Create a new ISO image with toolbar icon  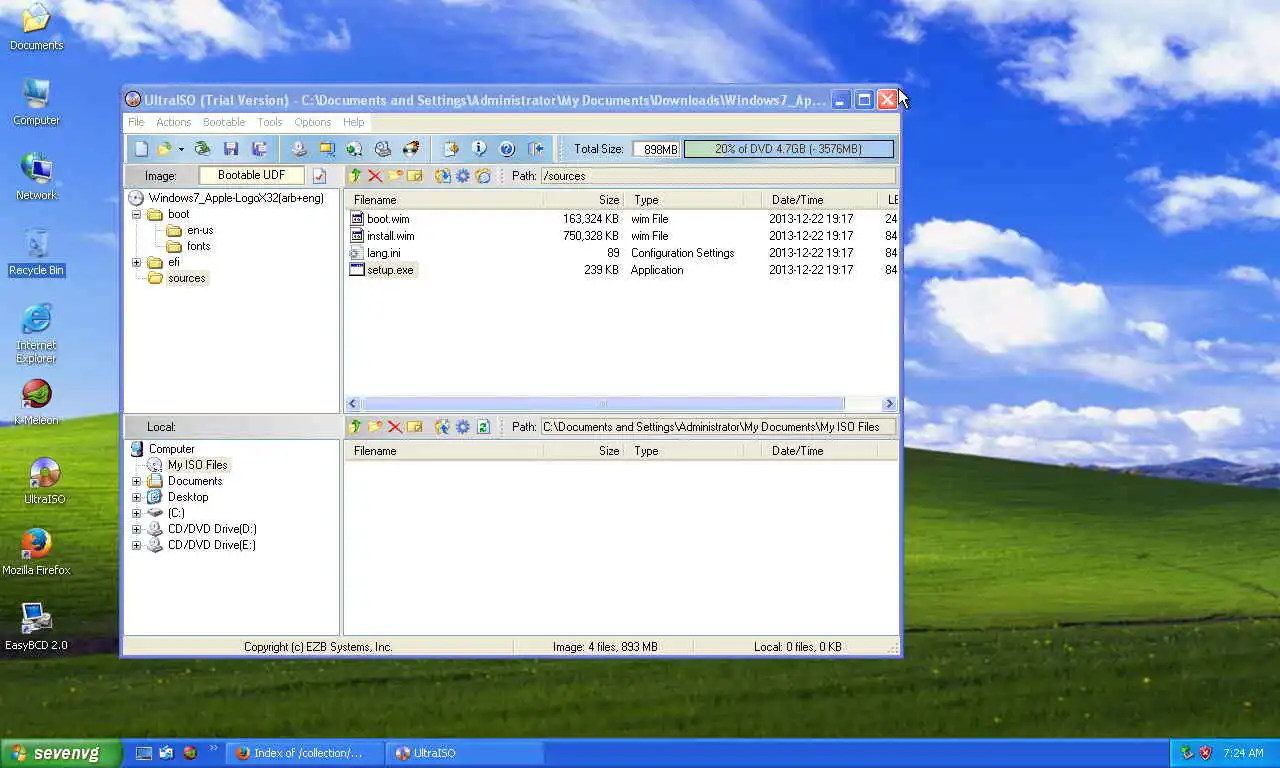tap(142, 149)
